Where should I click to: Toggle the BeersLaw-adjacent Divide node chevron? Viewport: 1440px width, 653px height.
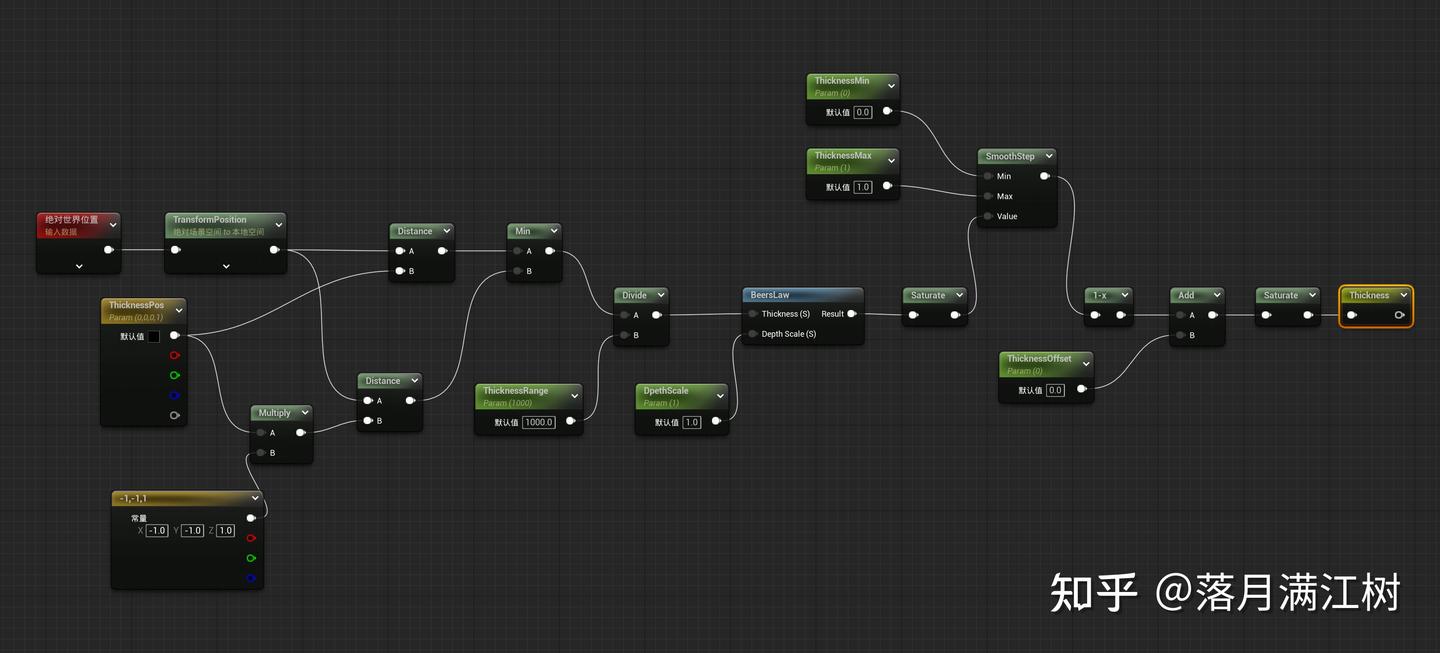coord(661,295)
